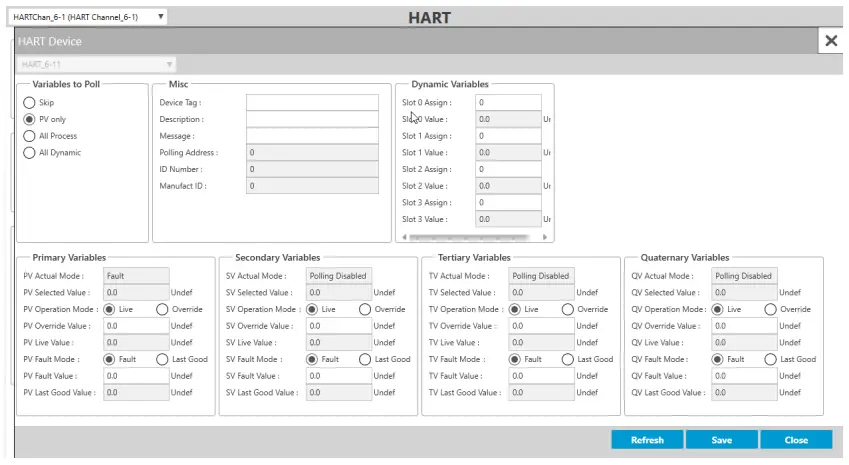
Task: Click the Refresh button
Action: tap(647, 440)
